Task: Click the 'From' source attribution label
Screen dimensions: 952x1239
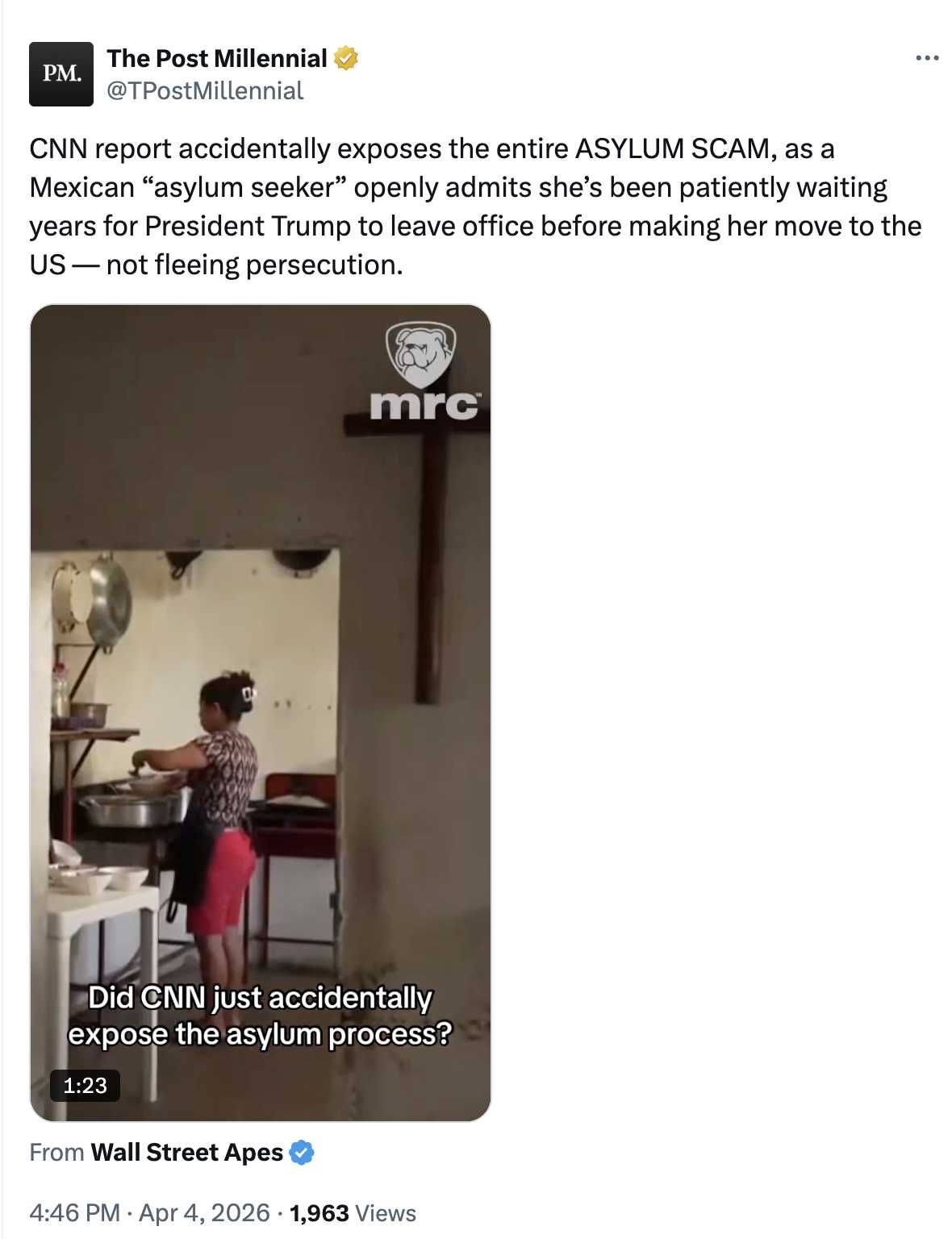Action: [x=56, y=1152]
